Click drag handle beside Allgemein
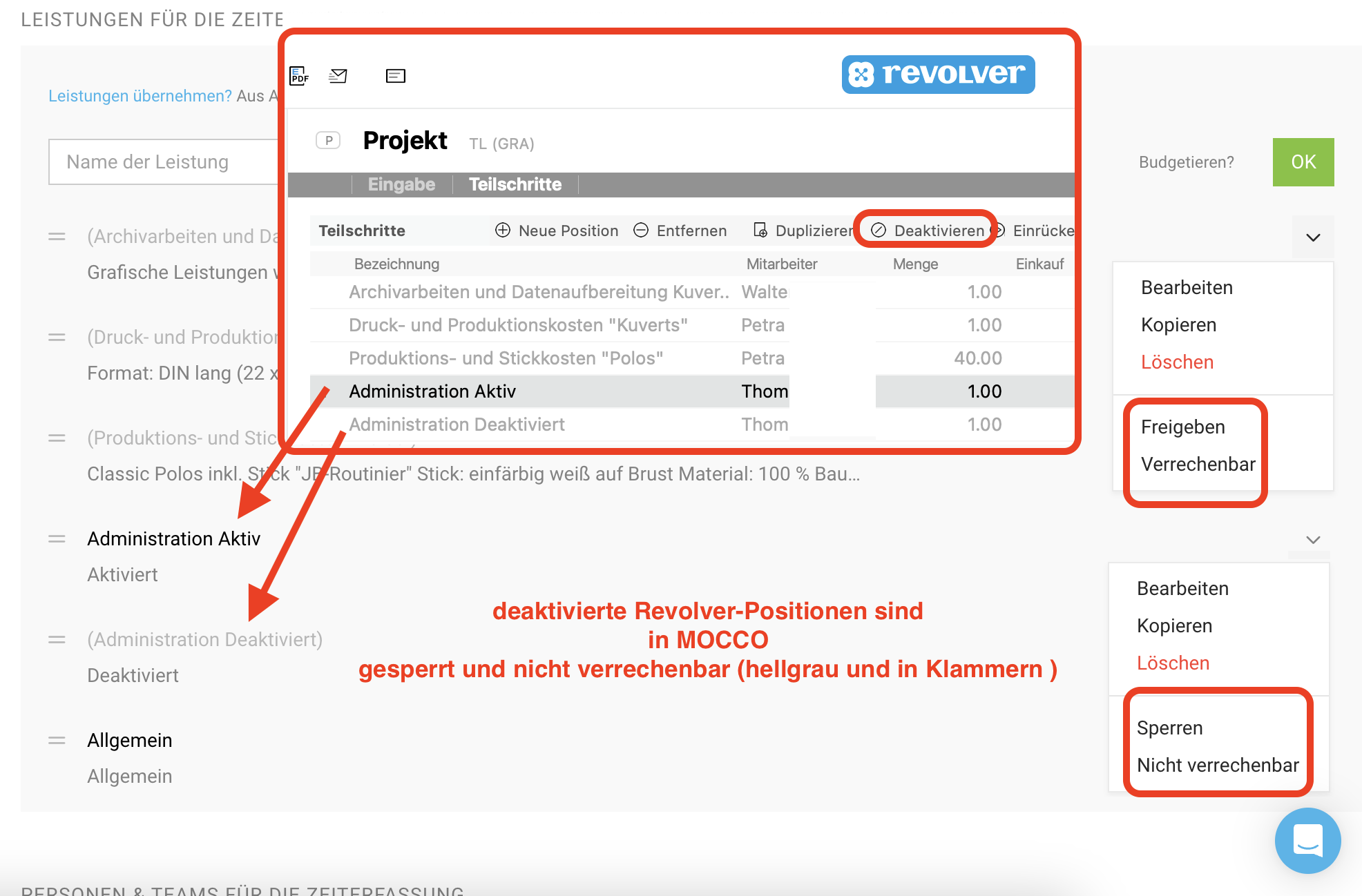 pos(57,741)
